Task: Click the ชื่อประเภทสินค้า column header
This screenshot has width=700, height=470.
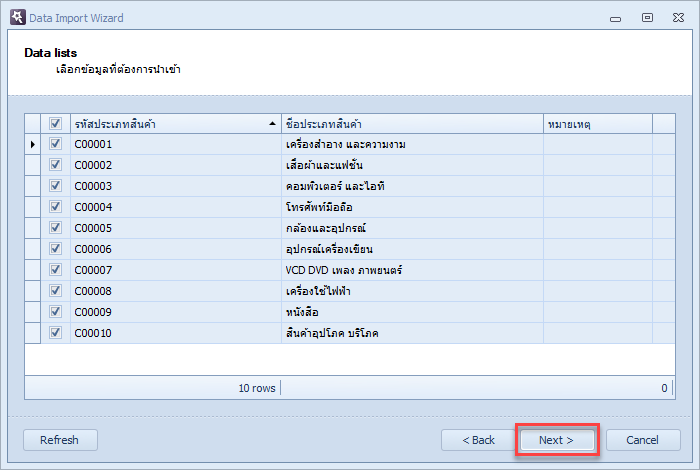Action: (x=412, y=124)
